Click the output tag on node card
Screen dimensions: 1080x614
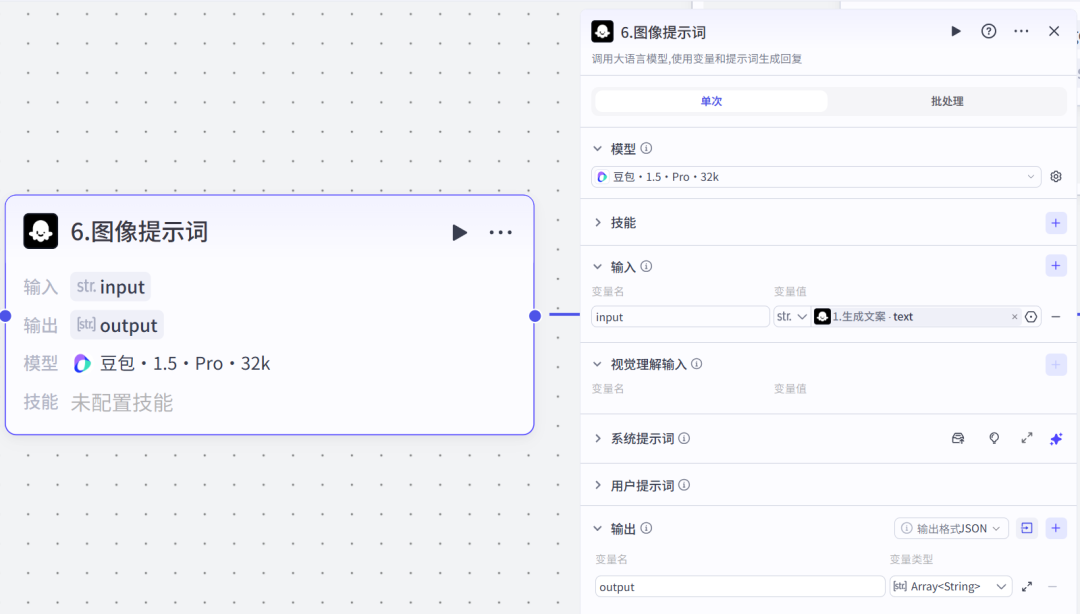[x=117, y=325]
